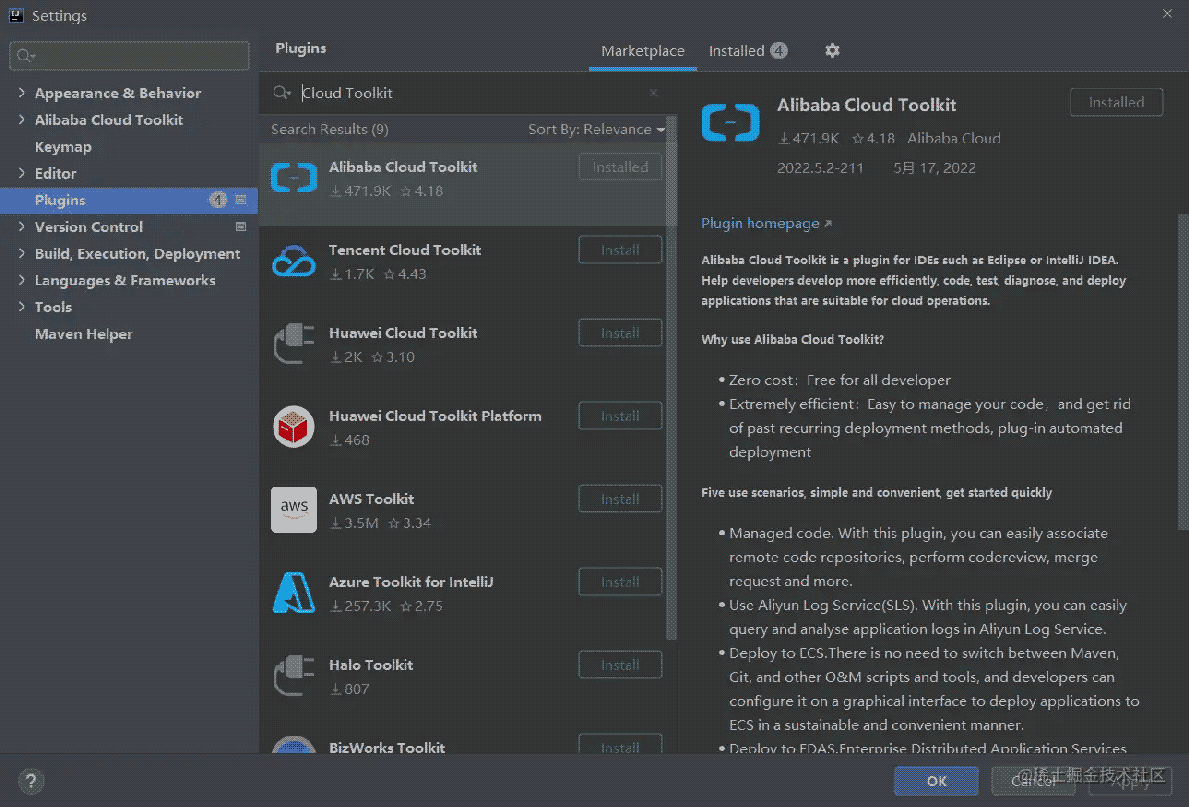
Task: Select BizWorks Toolkit in results list
Action: pos(387,747)
